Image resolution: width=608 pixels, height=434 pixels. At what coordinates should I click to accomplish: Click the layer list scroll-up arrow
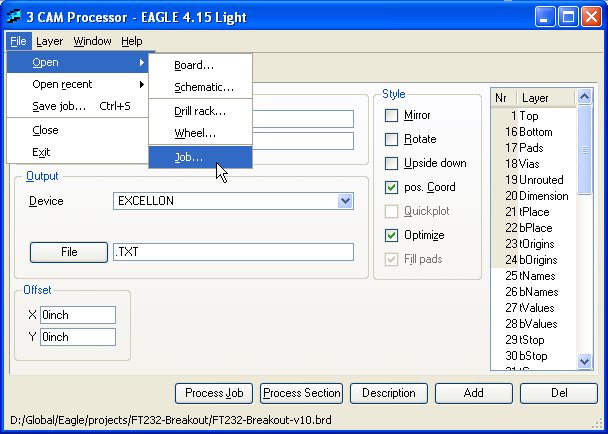[584, 96]
